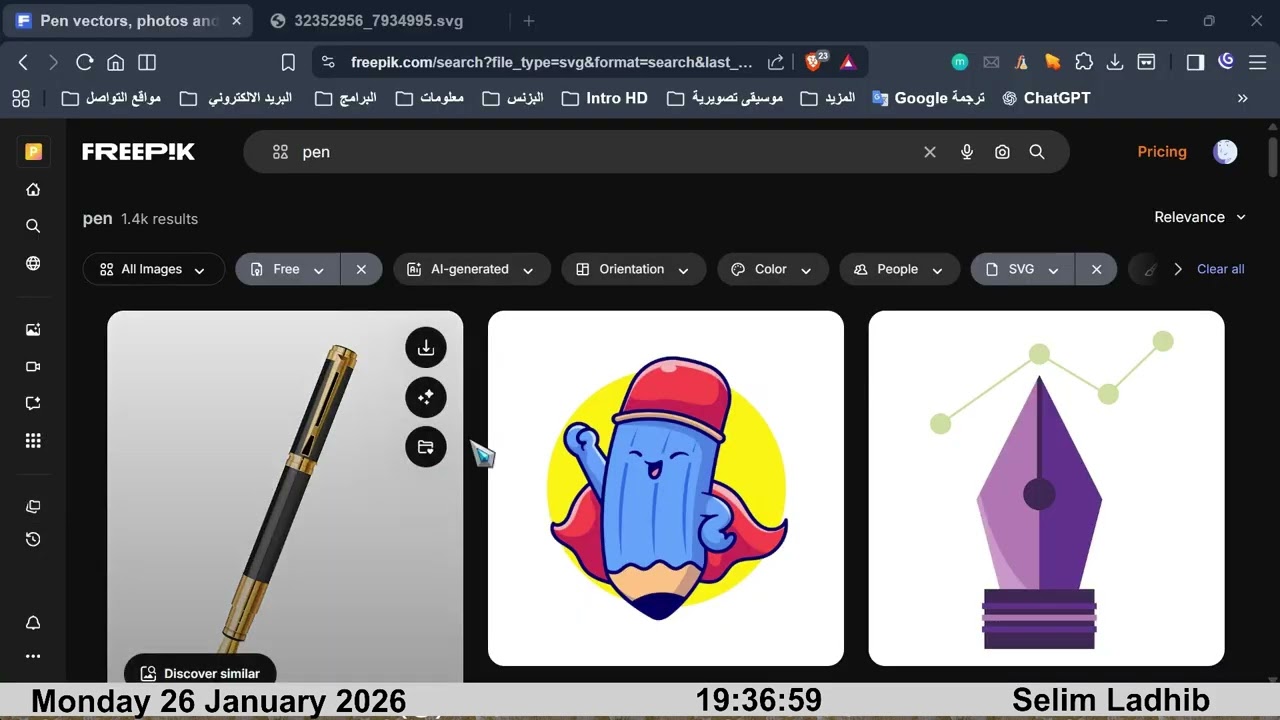
Task: Open the Relevance sort dropdown
Action: (1200, 217)
